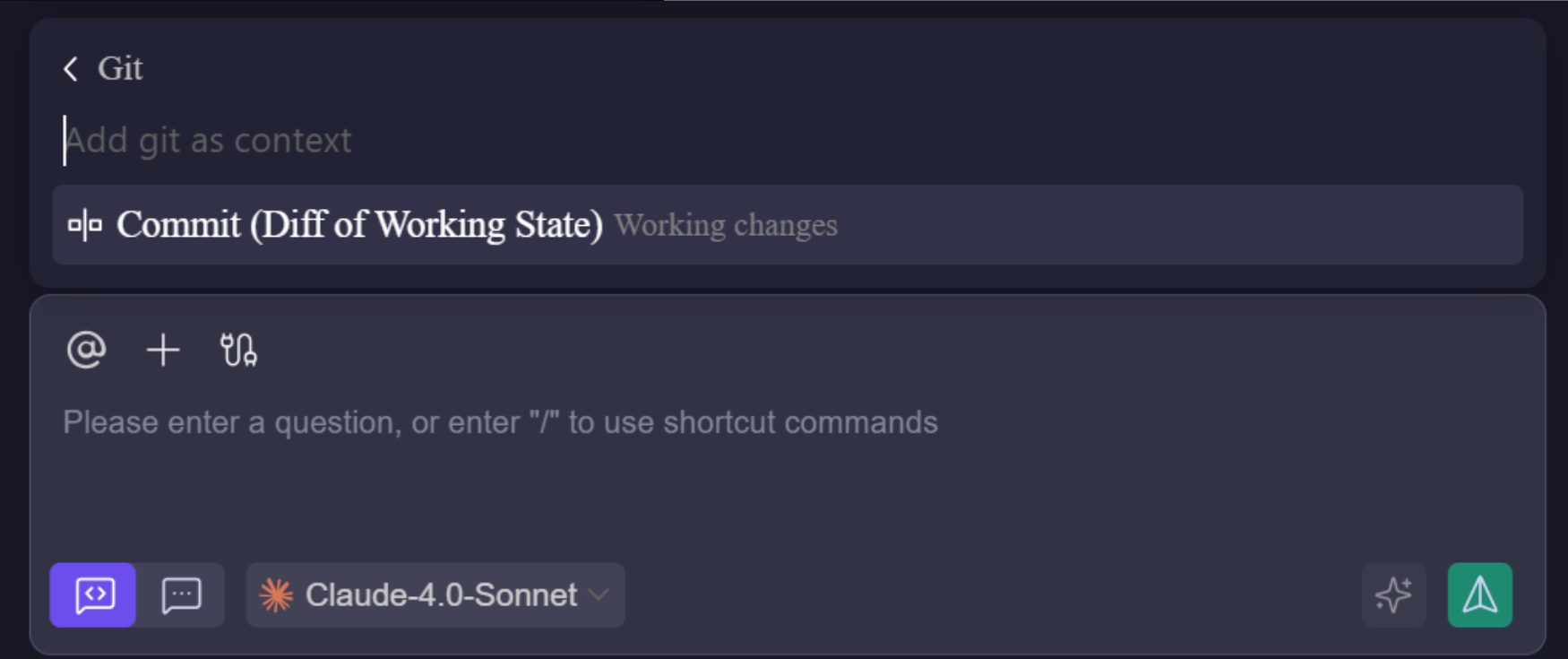Image resolution: width=1568 pixels, height=659 pixels.
Task: Focus the "Add git as context" field
Action: (538, 141)
